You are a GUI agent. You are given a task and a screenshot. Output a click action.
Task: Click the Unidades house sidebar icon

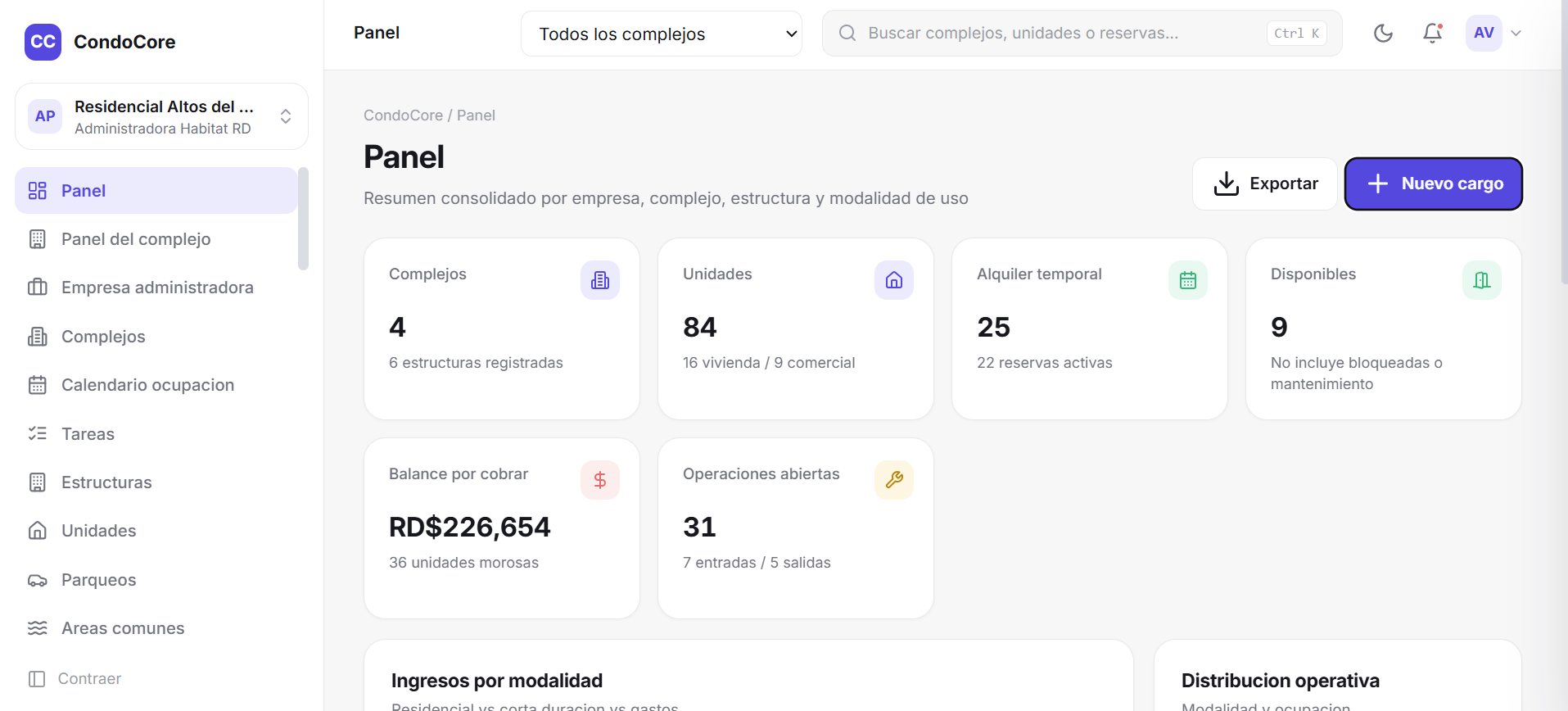[38, 531]
